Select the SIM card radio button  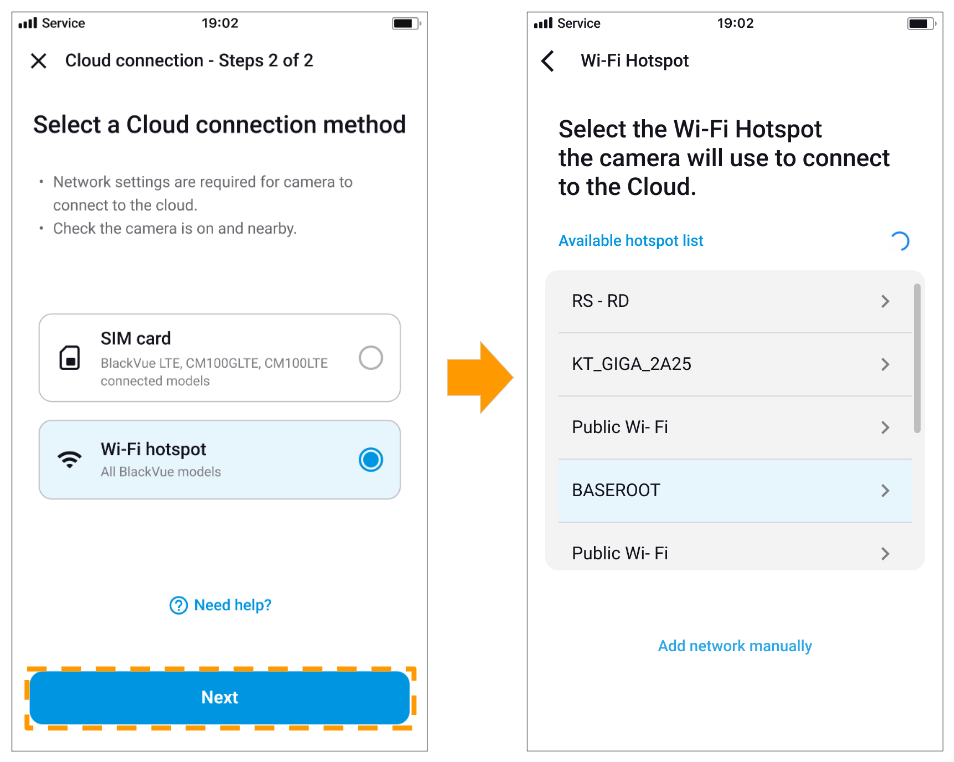pyautogui.click(x=371, y=358)
